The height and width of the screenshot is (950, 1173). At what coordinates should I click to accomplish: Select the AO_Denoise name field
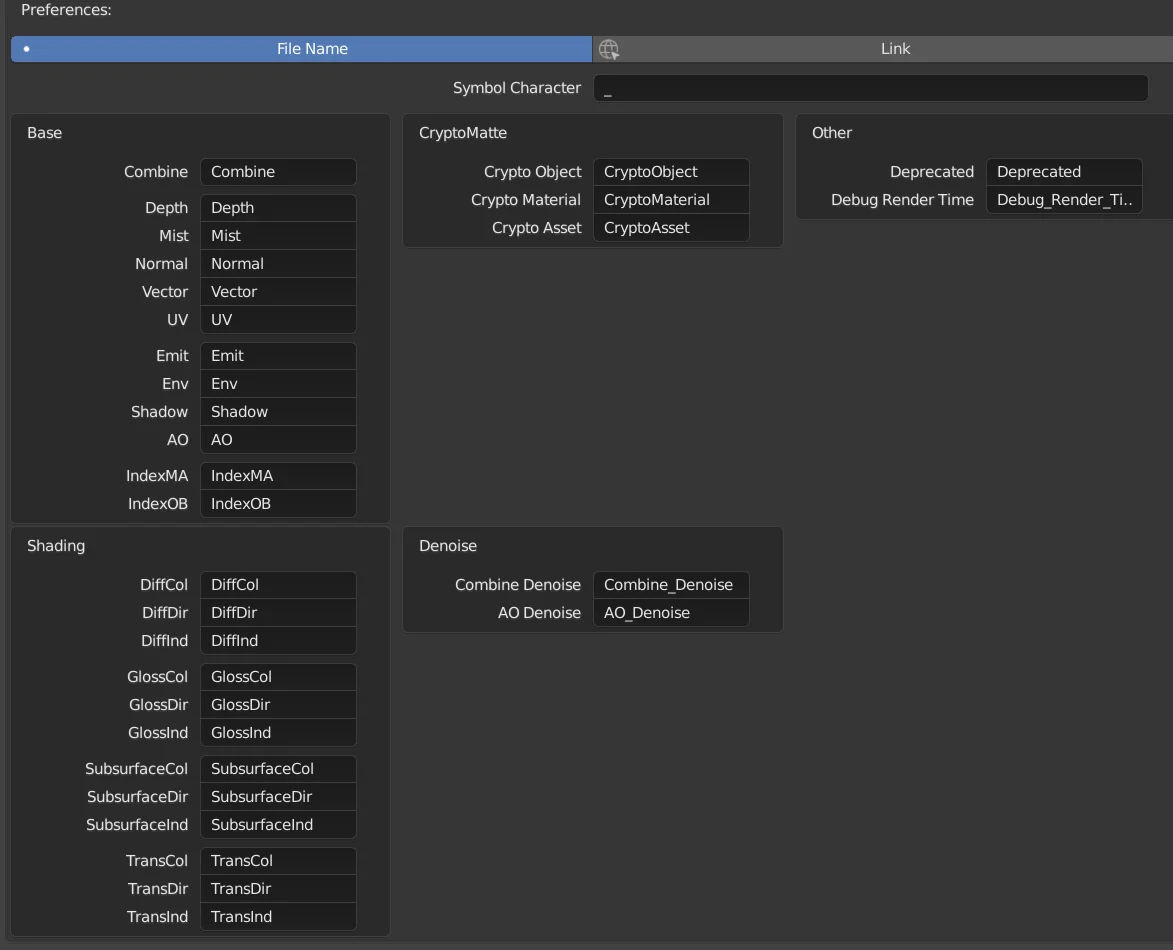[671, 612]
